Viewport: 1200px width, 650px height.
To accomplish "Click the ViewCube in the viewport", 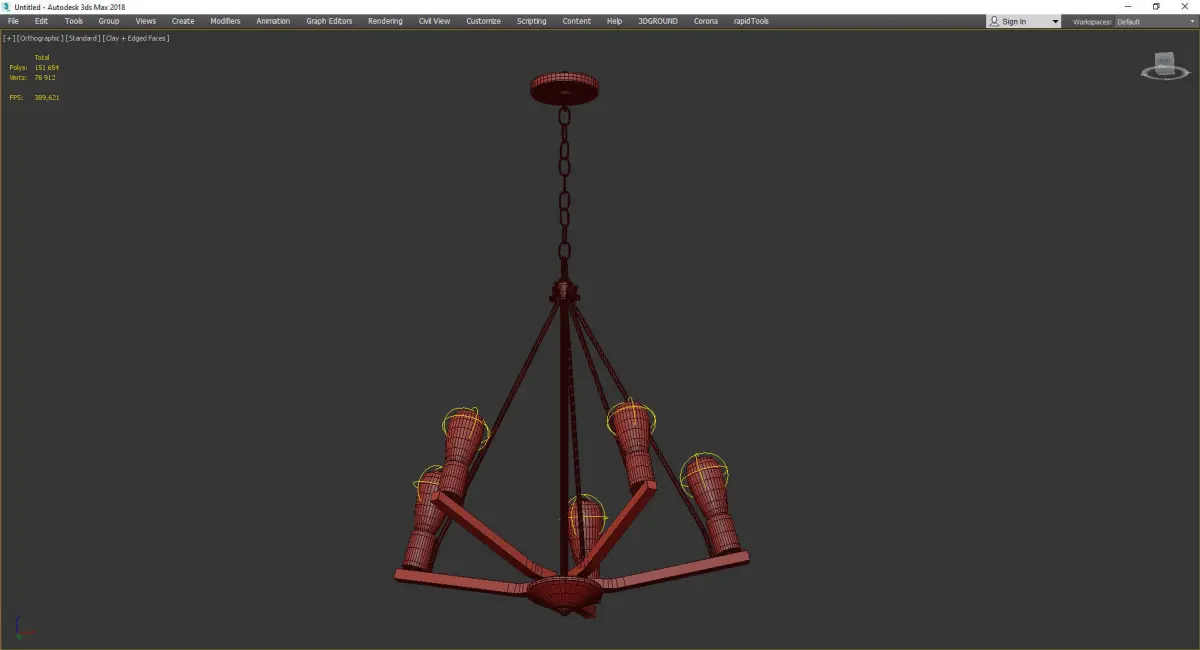I will click(x=1164, y=64).
